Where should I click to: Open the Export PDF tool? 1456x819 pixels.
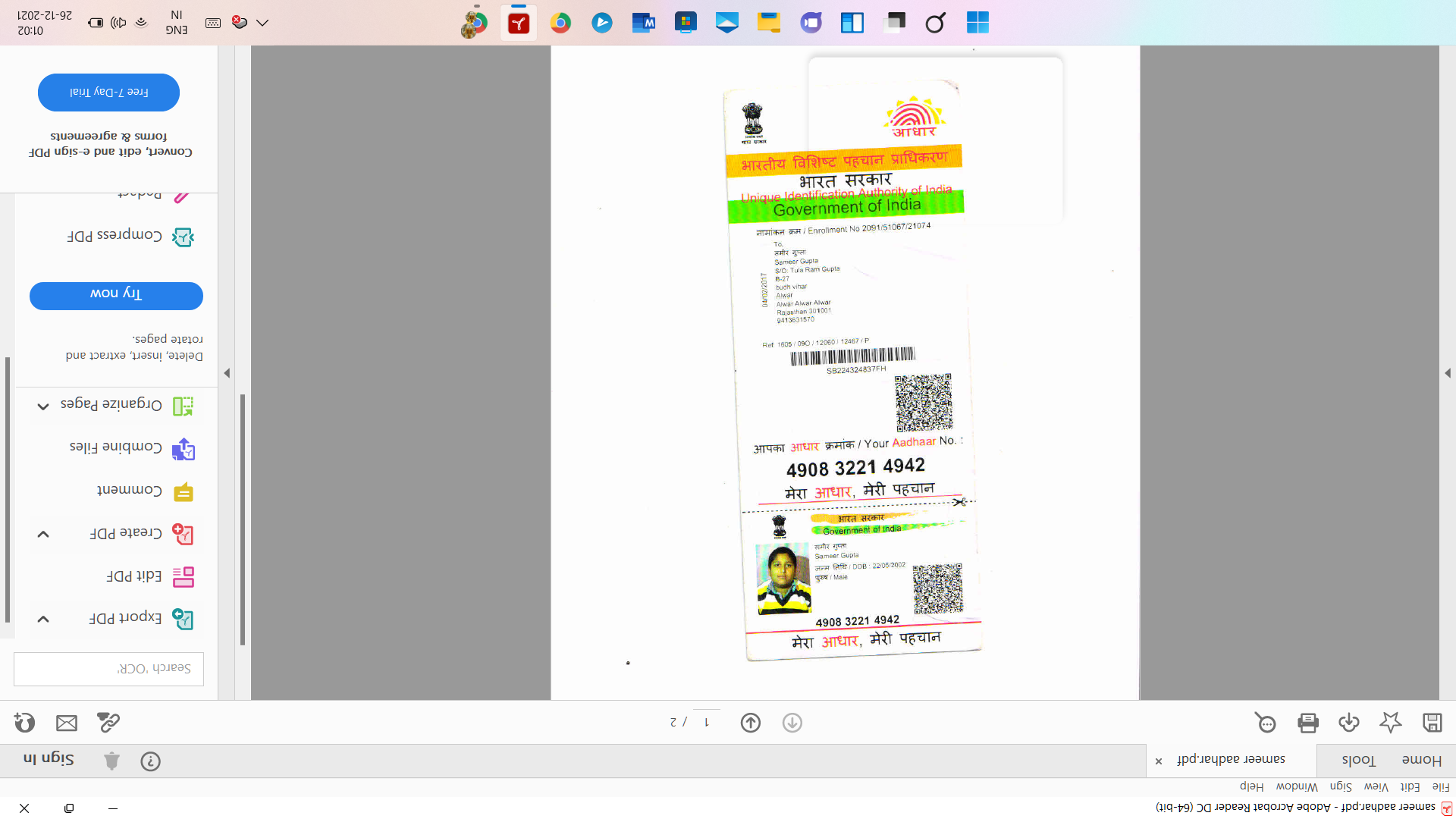pyautogui.click(x=141, y=618)
